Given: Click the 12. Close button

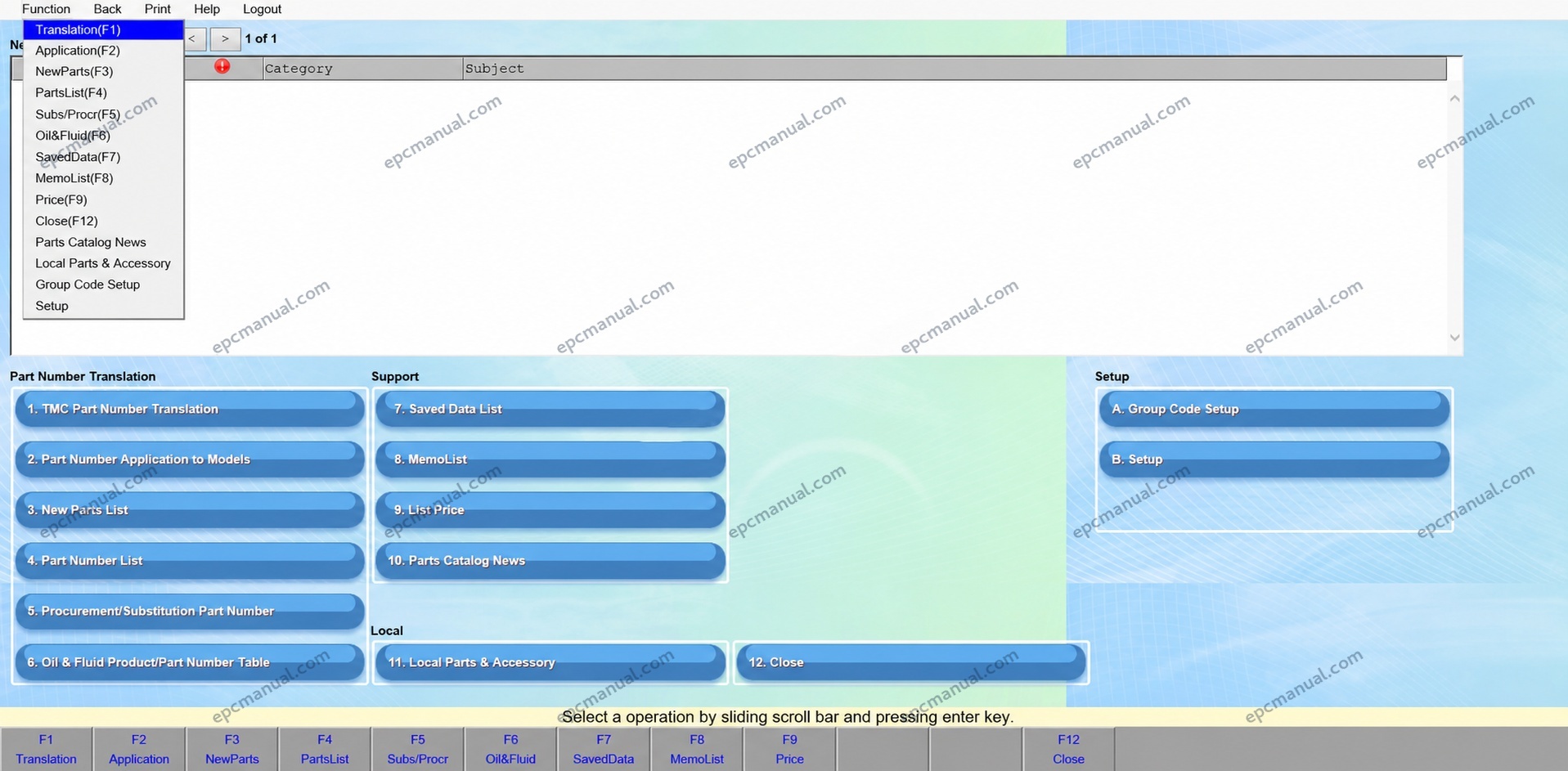Looking at the screenshot, I should pyautogui.click(x=911, y=662).
